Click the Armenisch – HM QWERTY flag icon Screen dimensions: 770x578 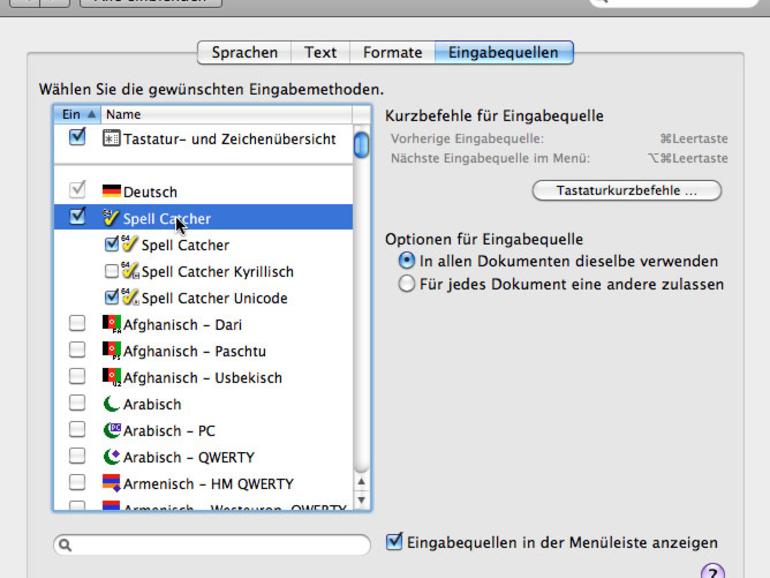(x=111, y=483)
